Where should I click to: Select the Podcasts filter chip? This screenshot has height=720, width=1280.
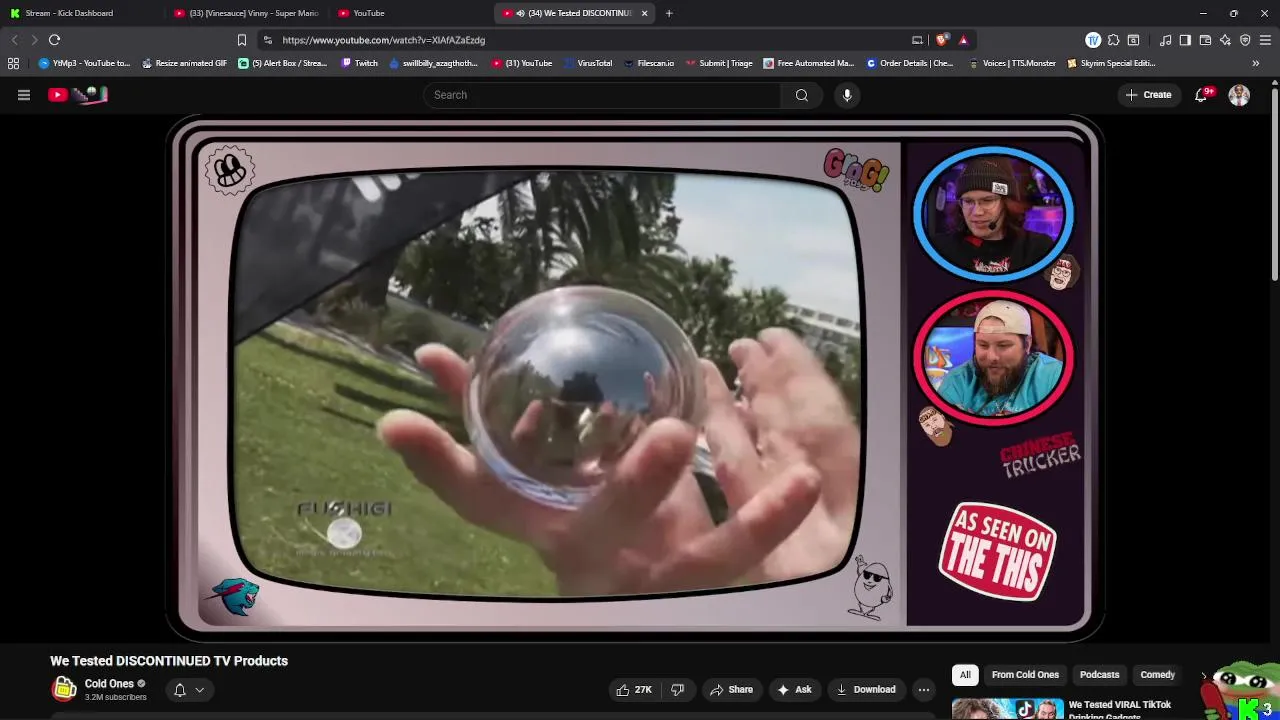[1099, 674]
